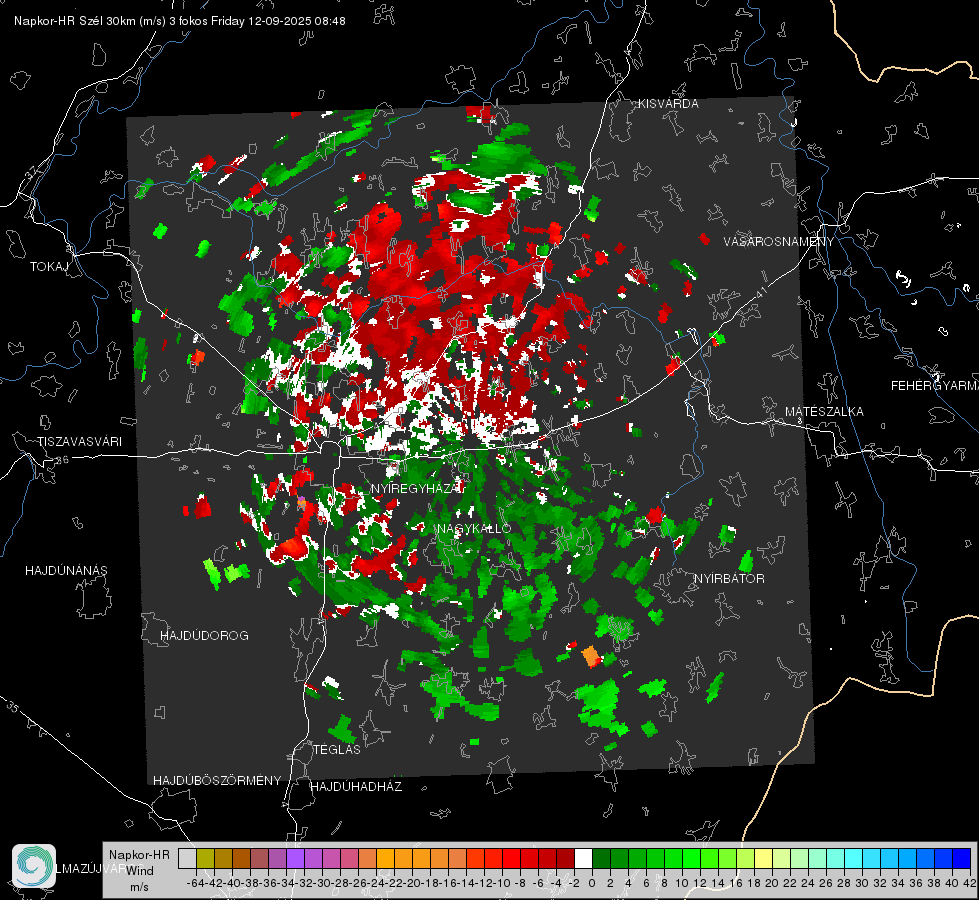Click the Napkor-HR Wind m/s legend label
979x900 pixels.
point(139,871)
